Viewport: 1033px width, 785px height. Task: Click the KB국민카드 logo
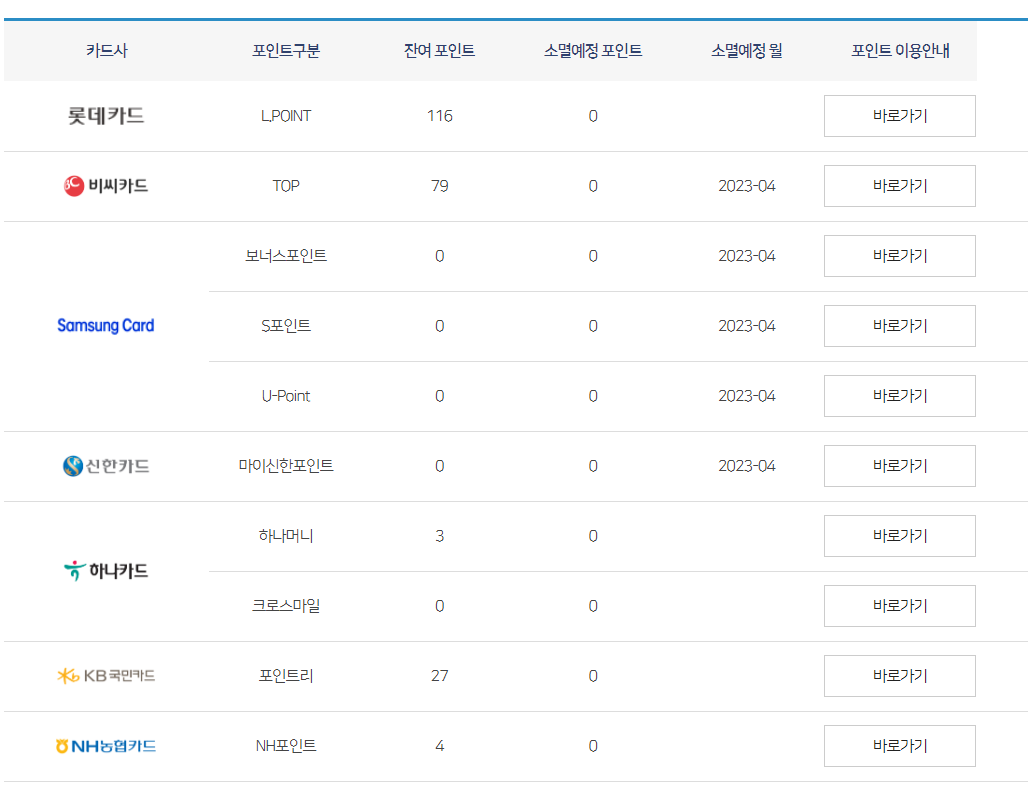point(106,676)
